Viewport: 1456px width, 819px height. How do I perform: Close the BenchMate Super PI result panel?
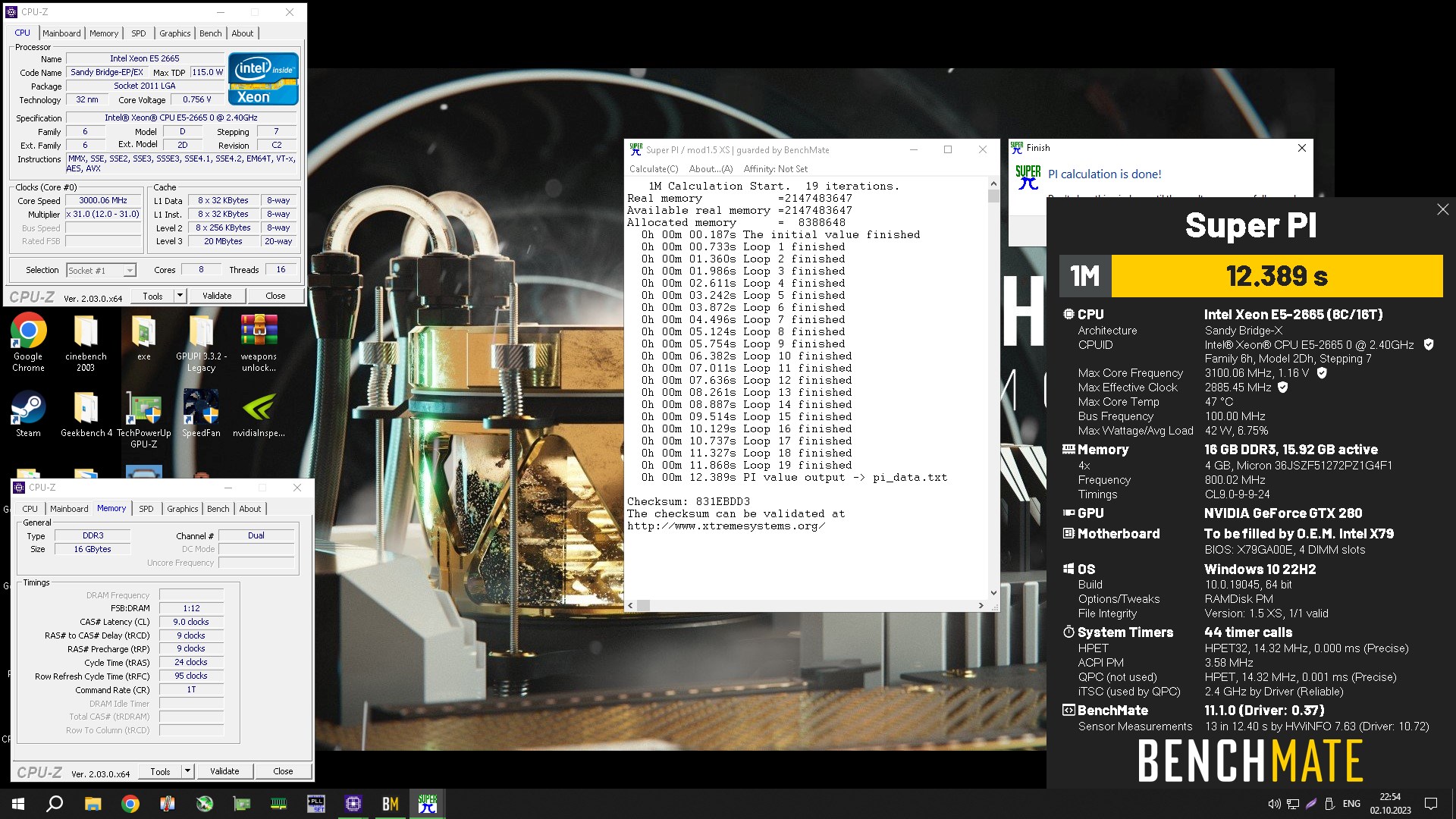1442,209
